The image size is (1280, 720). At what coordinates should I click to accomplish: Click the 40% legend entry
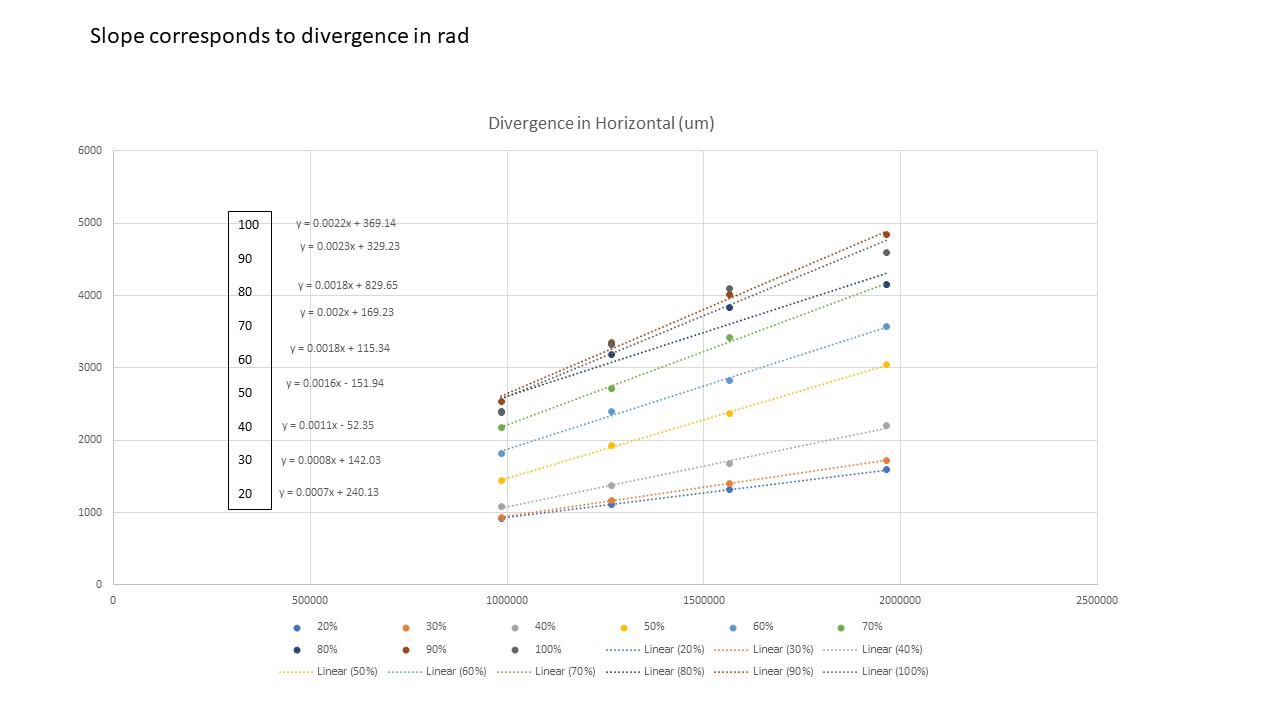534,627
